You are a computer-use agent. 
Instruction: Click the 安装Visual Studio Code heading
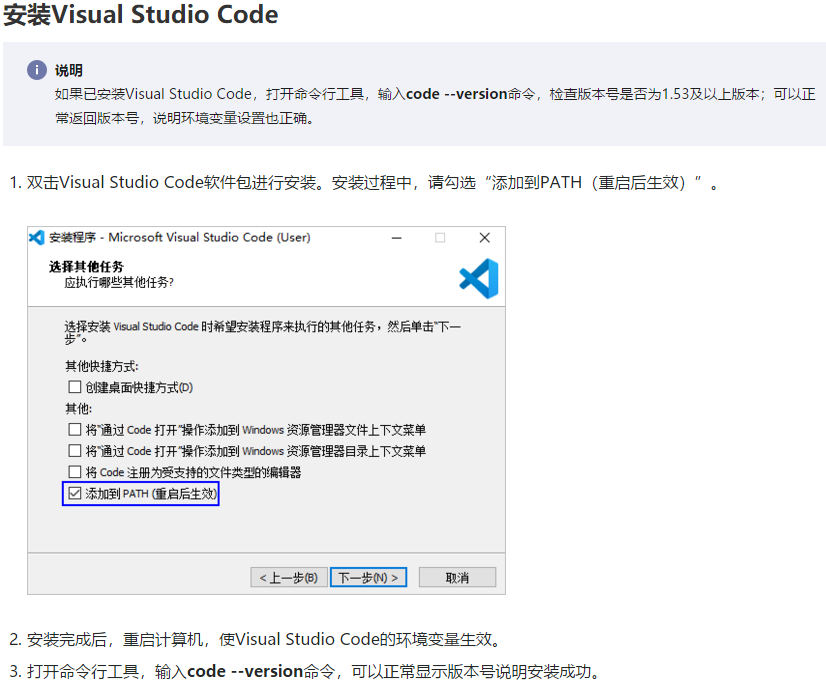point(141,14)
